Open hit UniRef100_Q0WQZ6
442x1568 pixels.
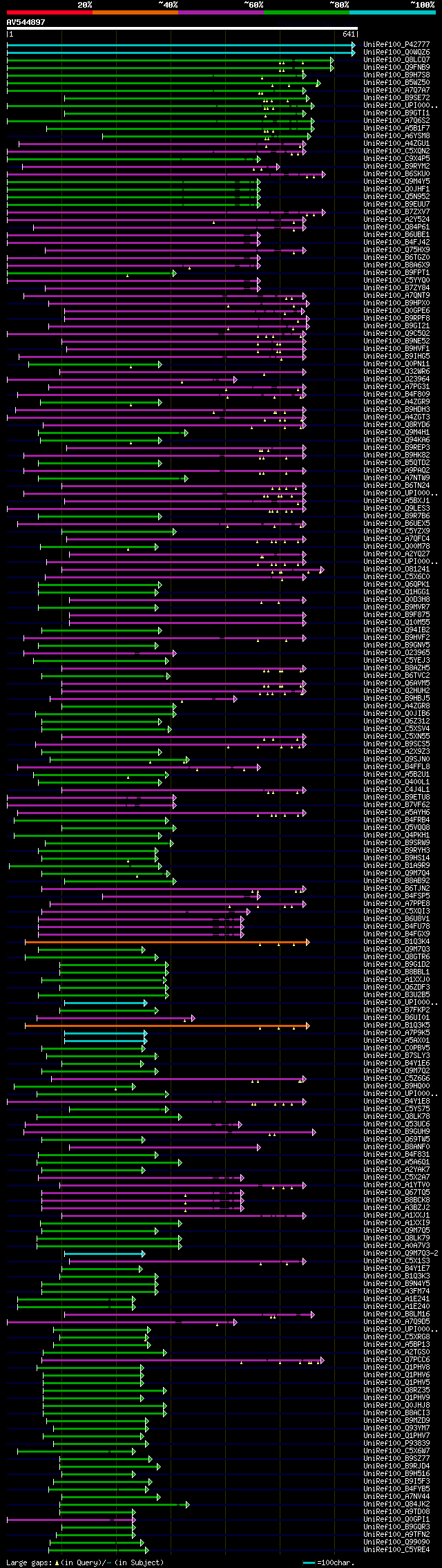point(396,53)
